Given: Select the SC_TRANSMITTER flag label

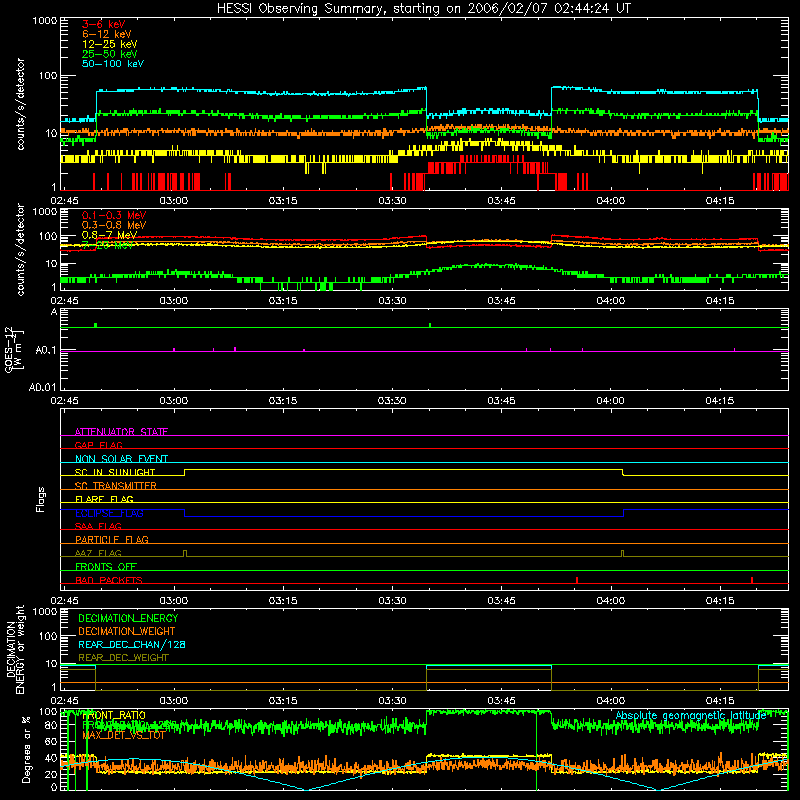Looking at the screenshot, I should coord(116,486).
